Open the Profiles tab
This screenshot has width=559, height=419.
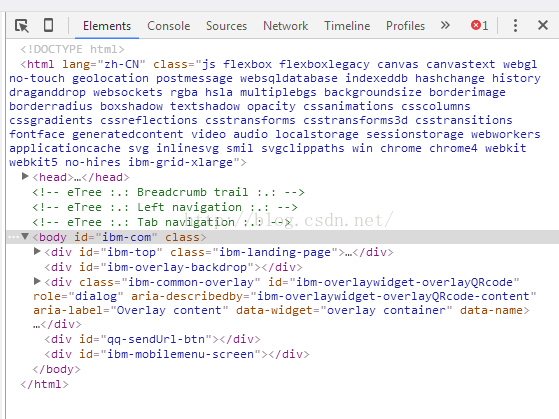click(x=405, y=26)
